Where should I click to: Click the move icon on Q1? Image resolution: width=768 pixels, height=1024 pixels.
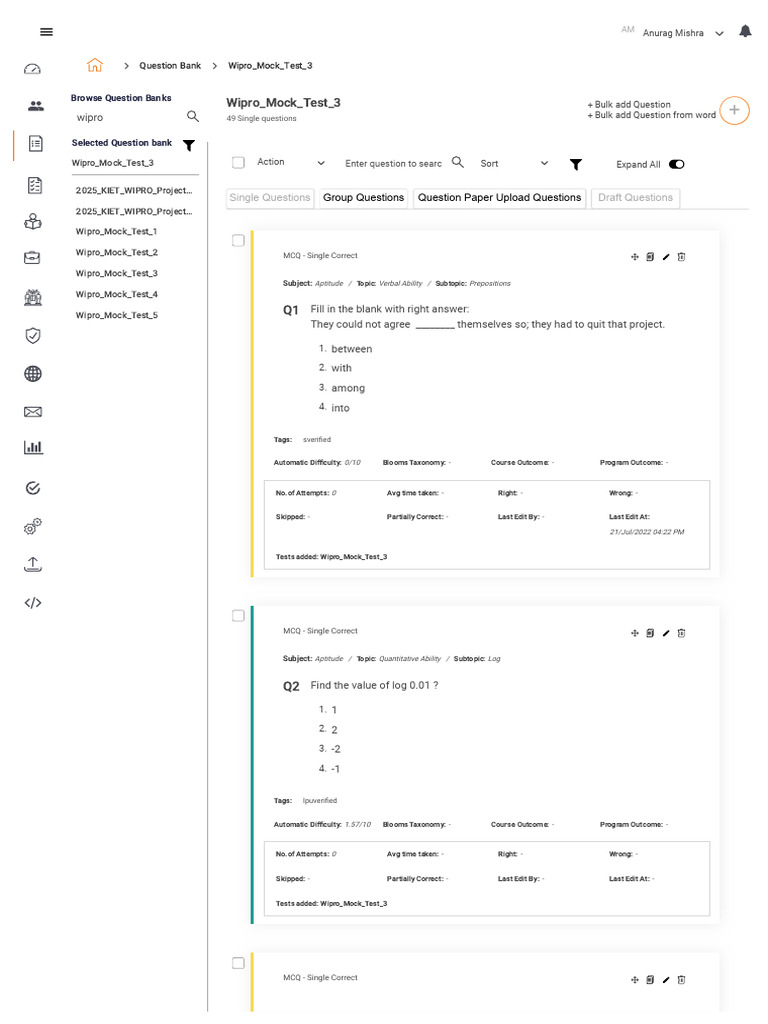pos(634,257)
